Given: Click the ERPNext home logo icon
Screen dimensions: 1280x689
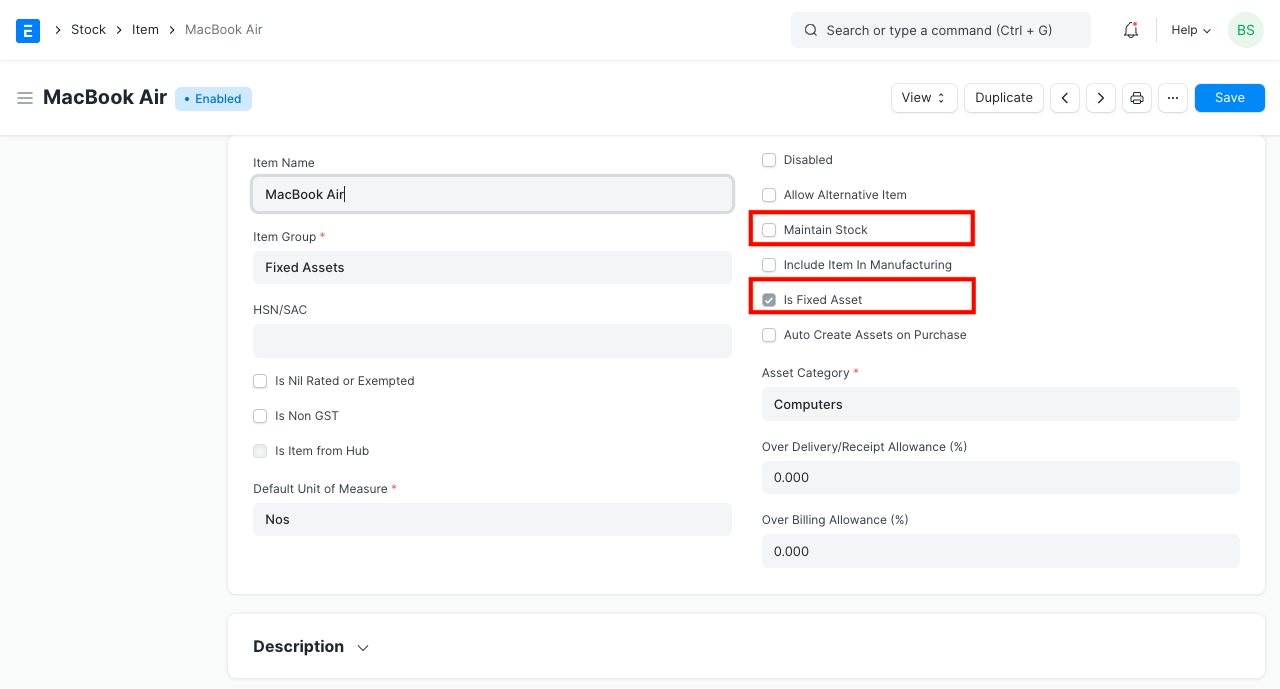Looking at the screenshot, I should coord(28,30).
